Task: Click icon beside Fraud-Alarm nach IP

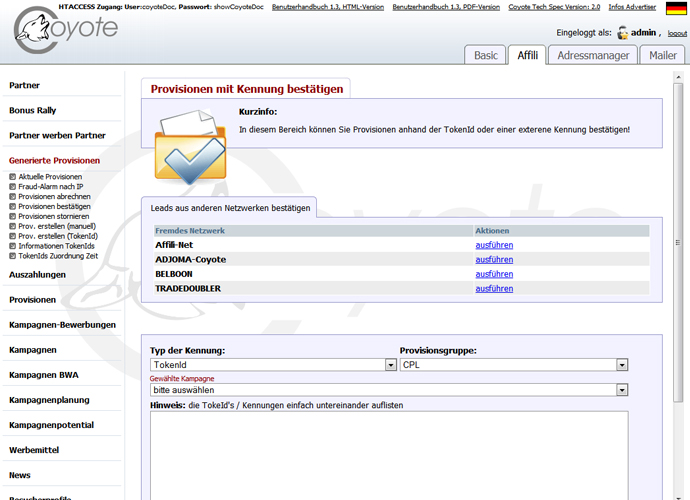Action: [x=12, y=187]
